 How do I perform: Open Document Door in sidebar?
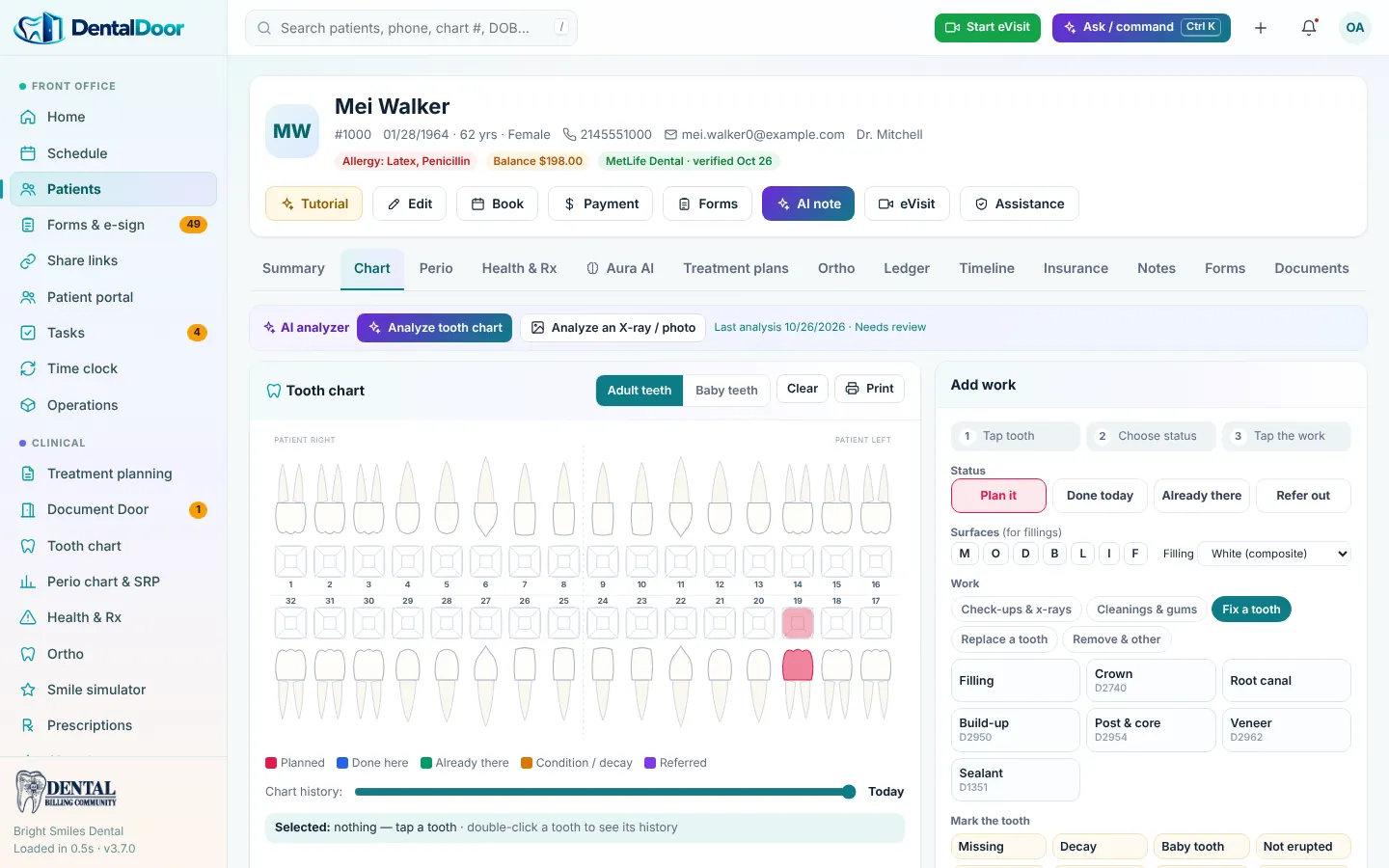113,509
